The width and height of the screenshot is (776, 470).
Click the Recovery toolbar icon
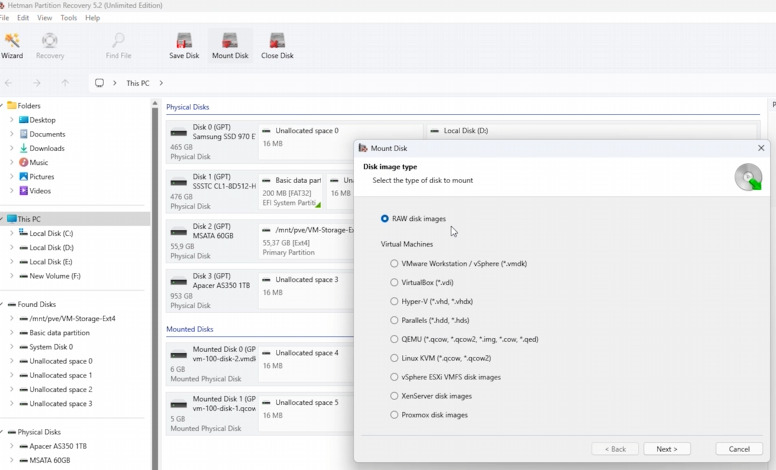tap(50, 46)
